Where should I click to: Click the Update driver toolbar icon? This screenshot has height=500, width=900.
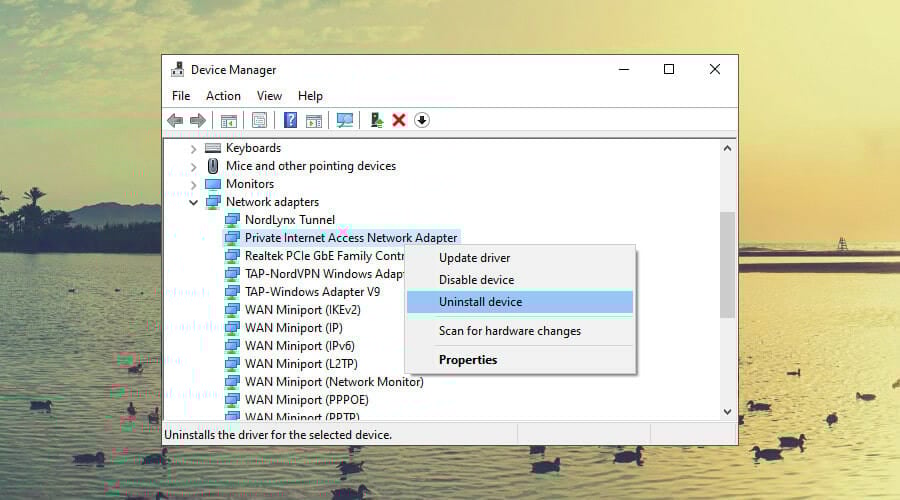click(x=377, y=120)
